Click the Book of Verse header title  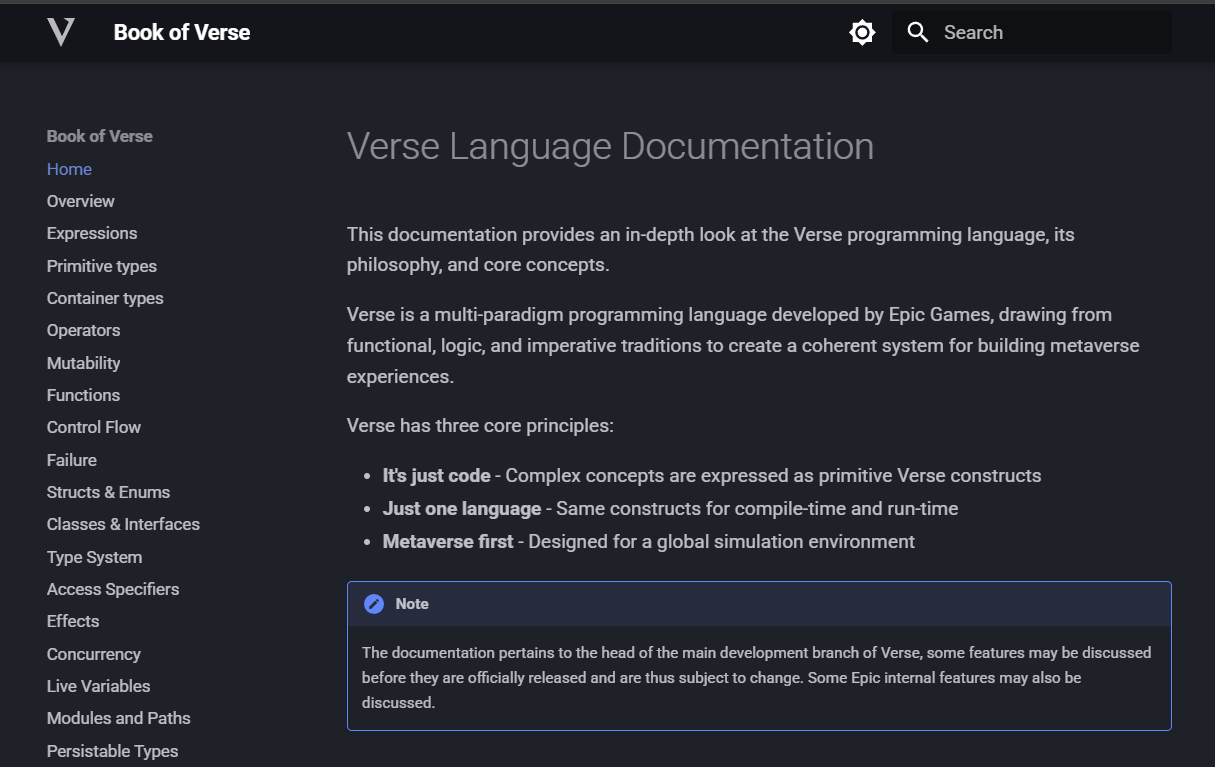pos(182,32)
